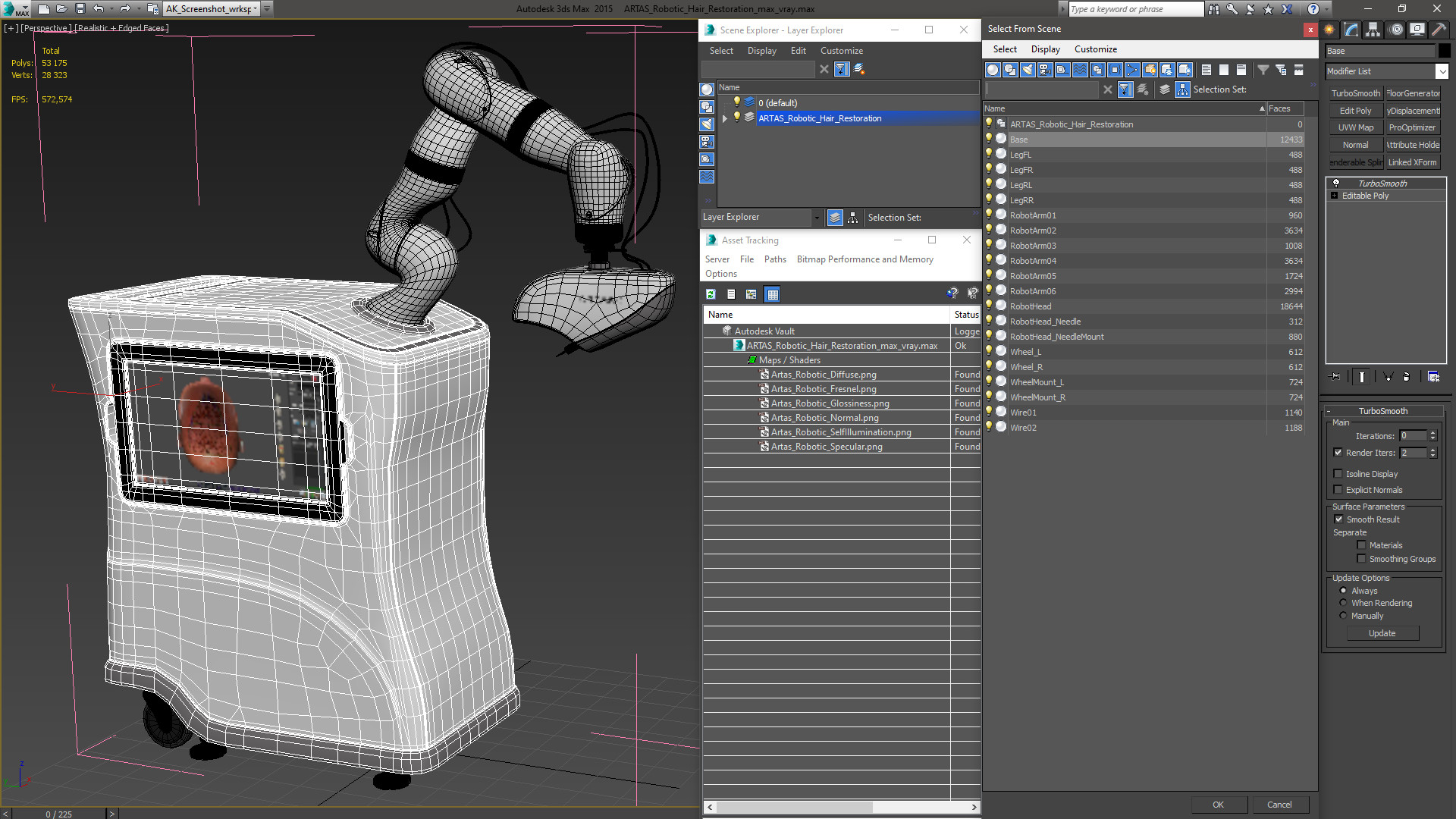Open Customize menu in Select From Scene
1456x819 pixels.
[1095, 49]
